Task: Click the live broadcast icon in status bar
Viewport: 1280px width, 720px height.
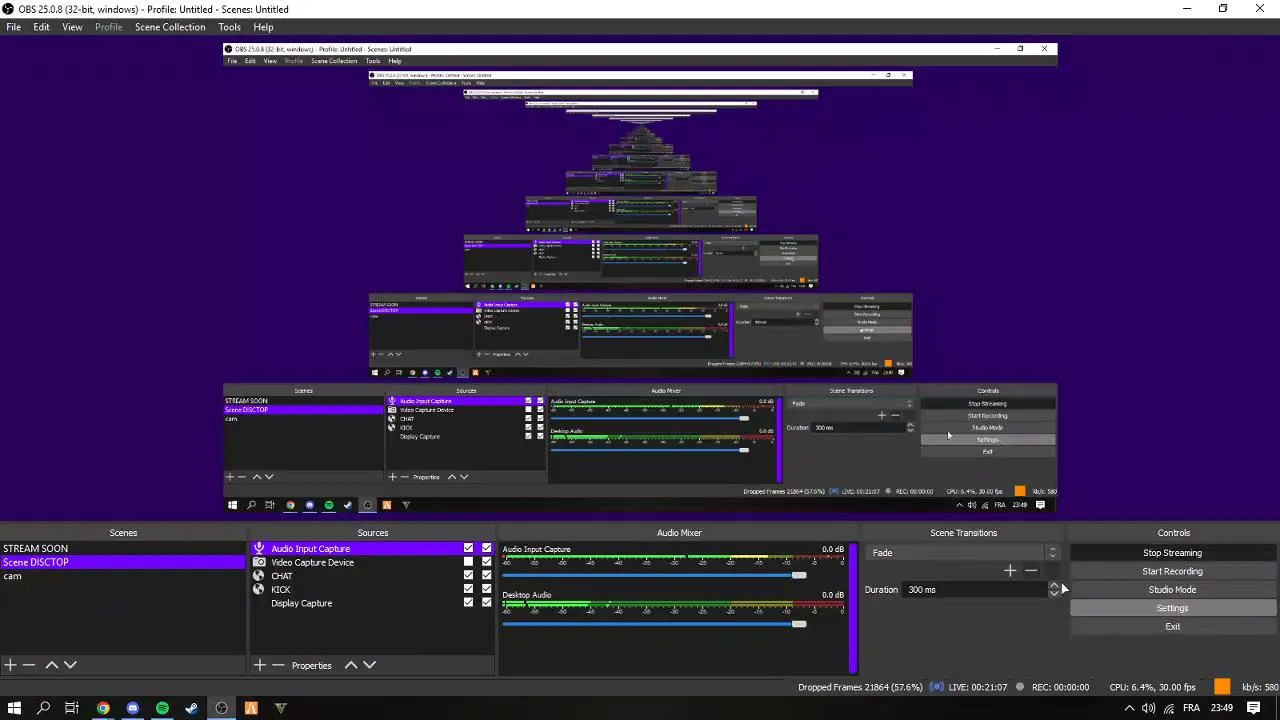Action: tap(937, 687)
